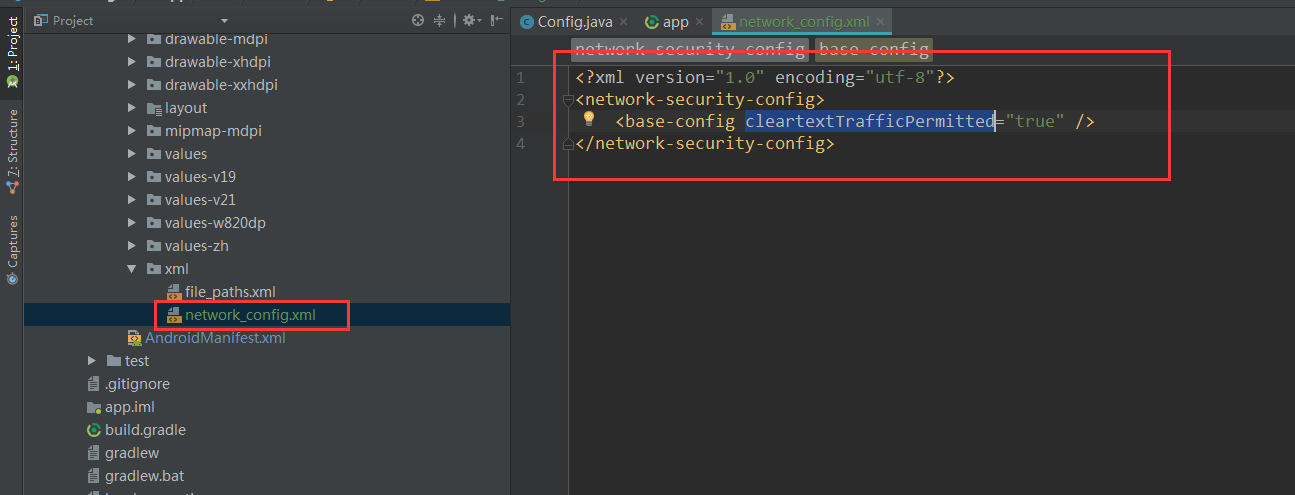Expand the values-v19 folder
The height and width of the screenshot is (495, 1295).
click(132, 177)
